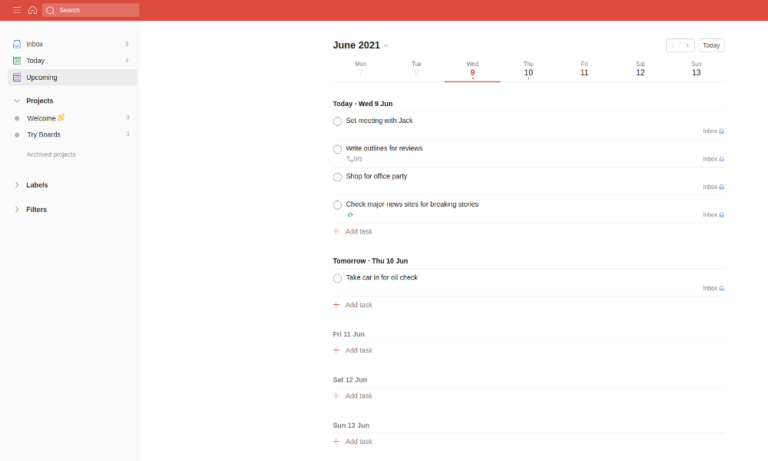768x461 pixels.
Task: Jump to Today button
Action: 711,45
